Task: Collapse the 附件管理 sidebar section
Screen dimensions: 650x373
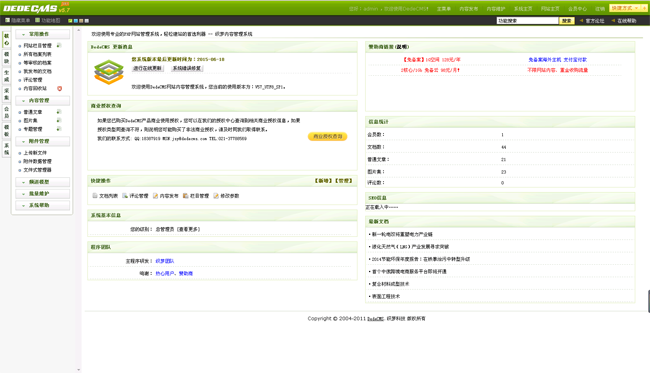Action: 42,141
